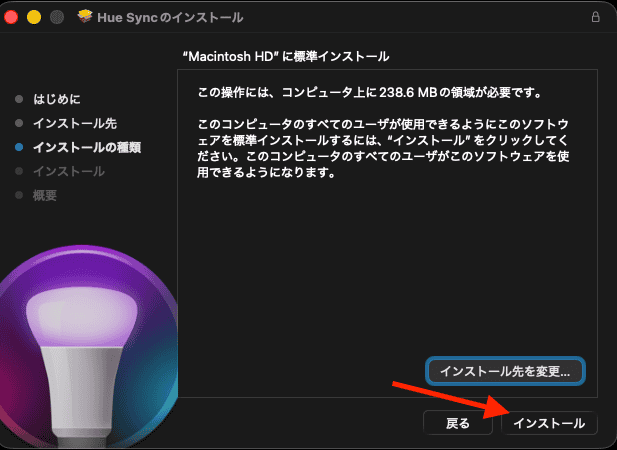
Task: Click the 戻る button
Action: (458, 423)
